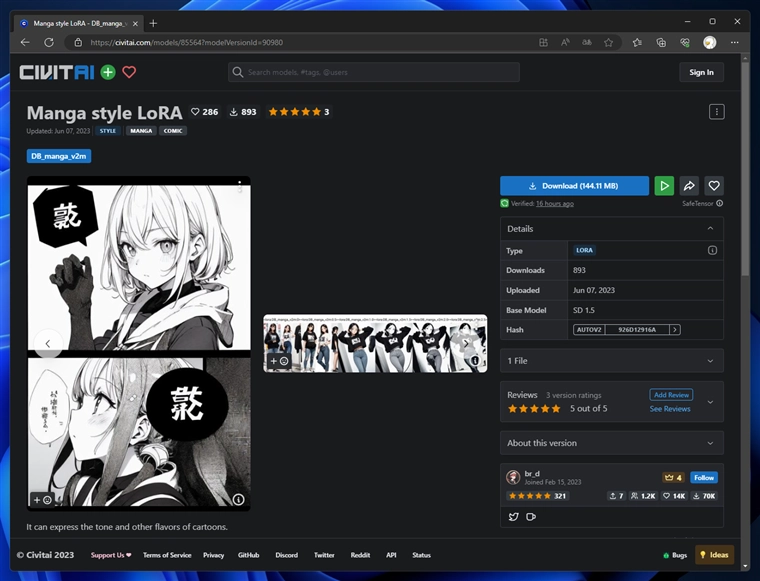Click the search models input field
Image resolution: width=760 pixels, height=581 pixels.
374,72
